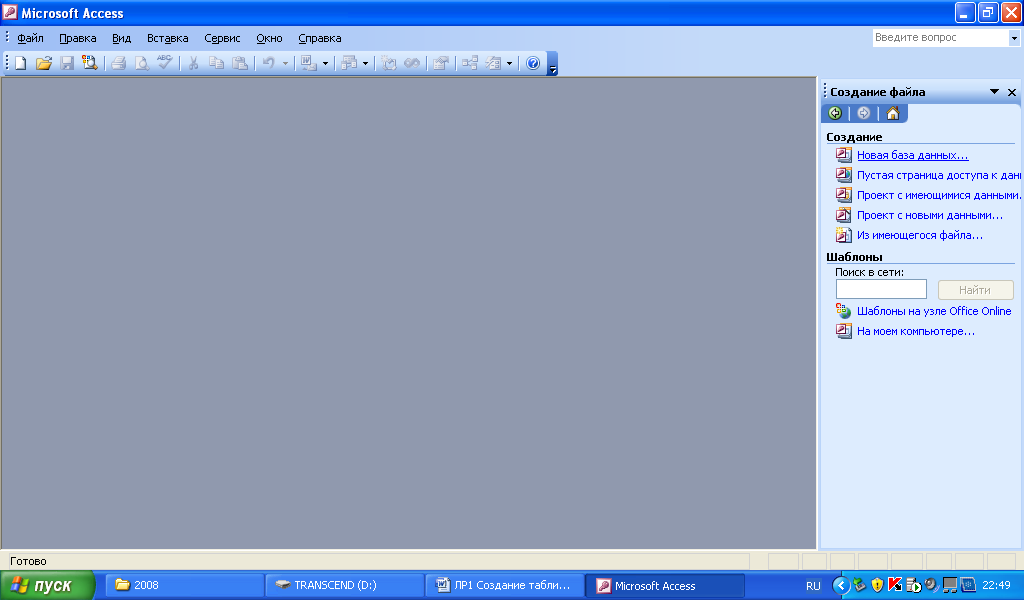Screen dimensions: 1024x600
Task: Click the пуск Start button
Action: point(47,585)
